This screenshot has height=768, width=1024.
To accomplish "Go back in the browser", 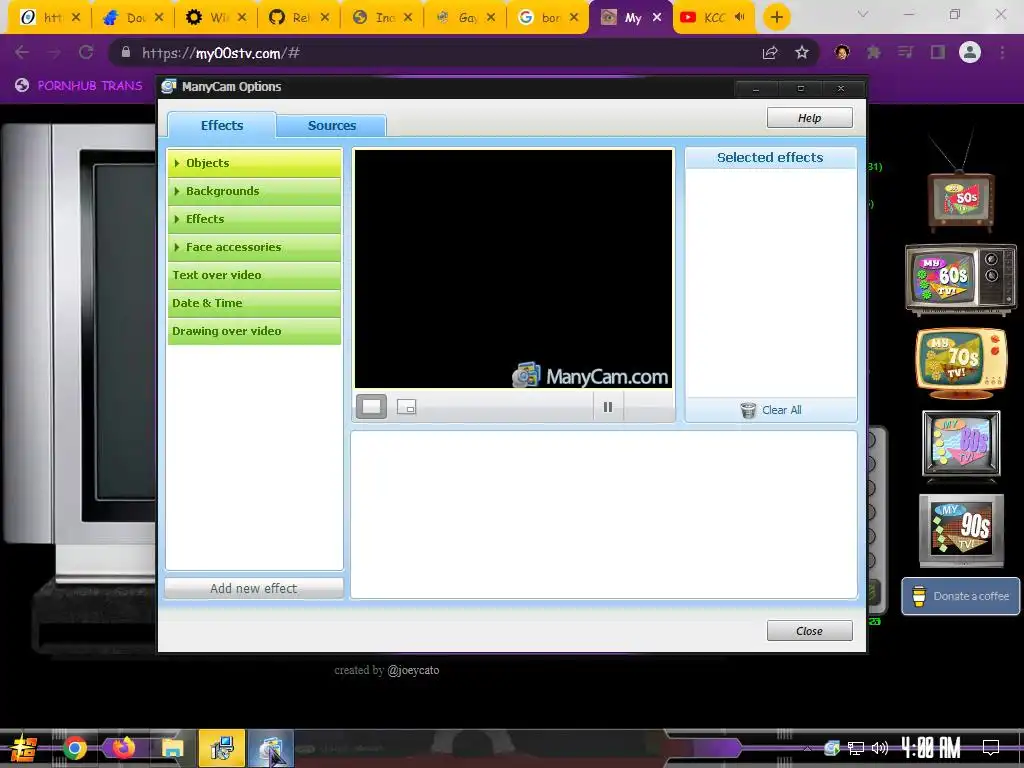I will (x=22, y=52).
